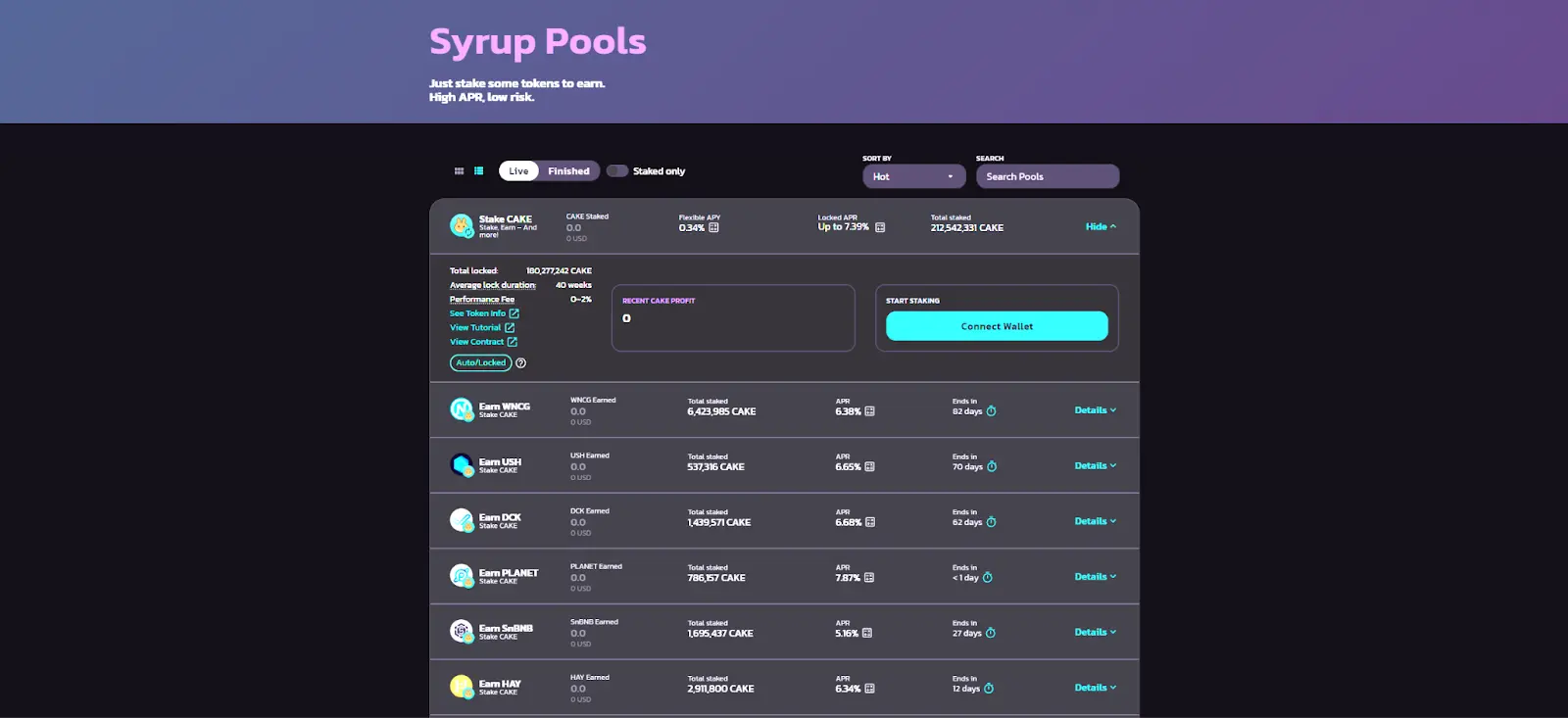Viewport: 1568px width, 718px height.
Task: Open Locked APR calculator icon
Action: click(x=880, y=227)
